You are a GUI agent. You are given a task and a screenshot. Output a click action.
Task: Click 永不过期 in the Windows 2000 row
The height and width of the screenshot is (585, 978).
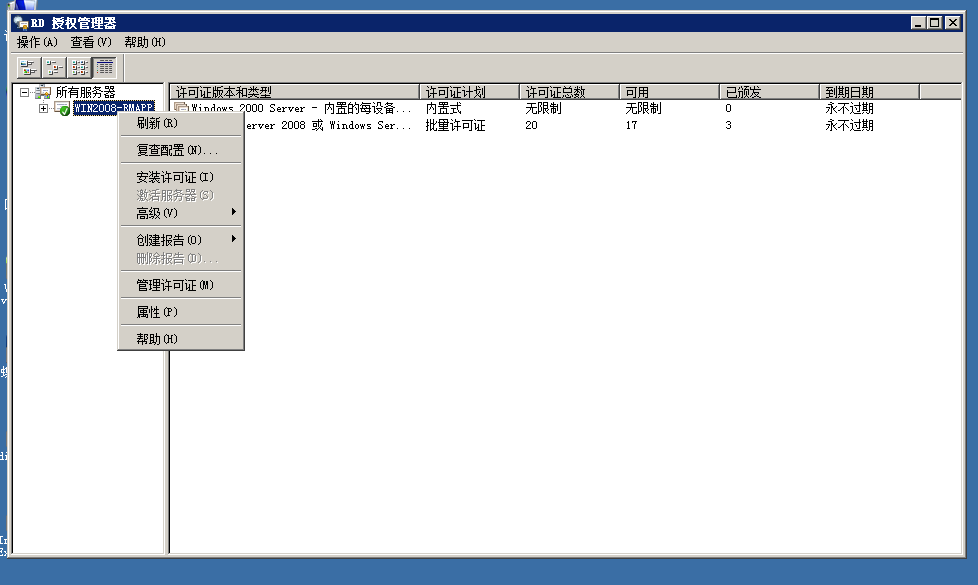850,109
